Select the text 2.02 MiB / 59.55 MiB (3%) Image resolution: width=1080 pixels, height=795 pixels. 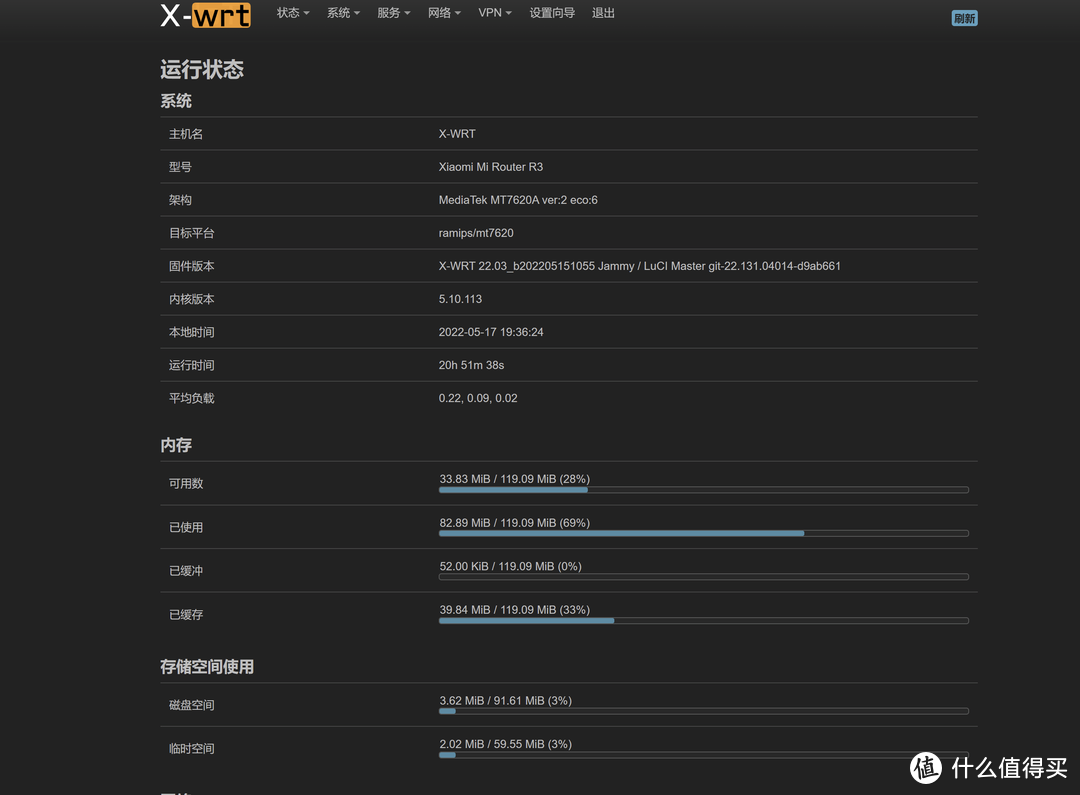click(506, 744)
